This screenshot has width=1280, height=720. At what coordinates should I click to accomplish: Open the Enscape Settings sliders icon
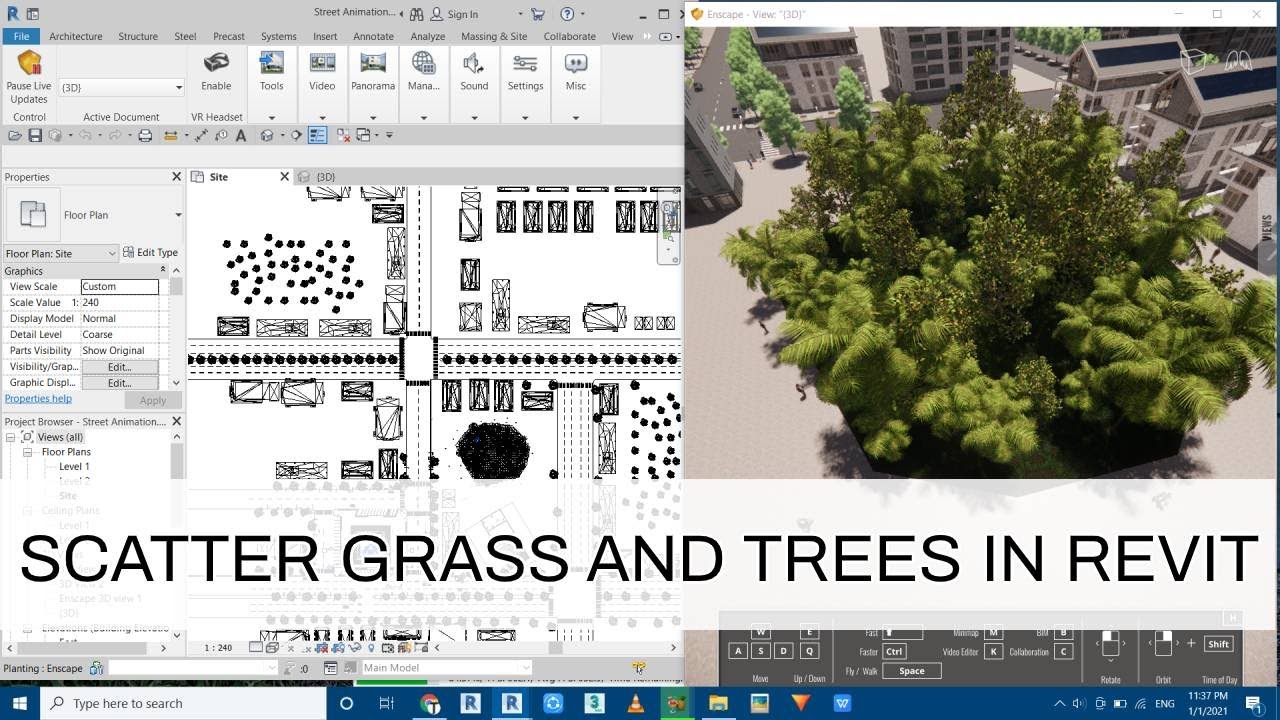[525, 63]
